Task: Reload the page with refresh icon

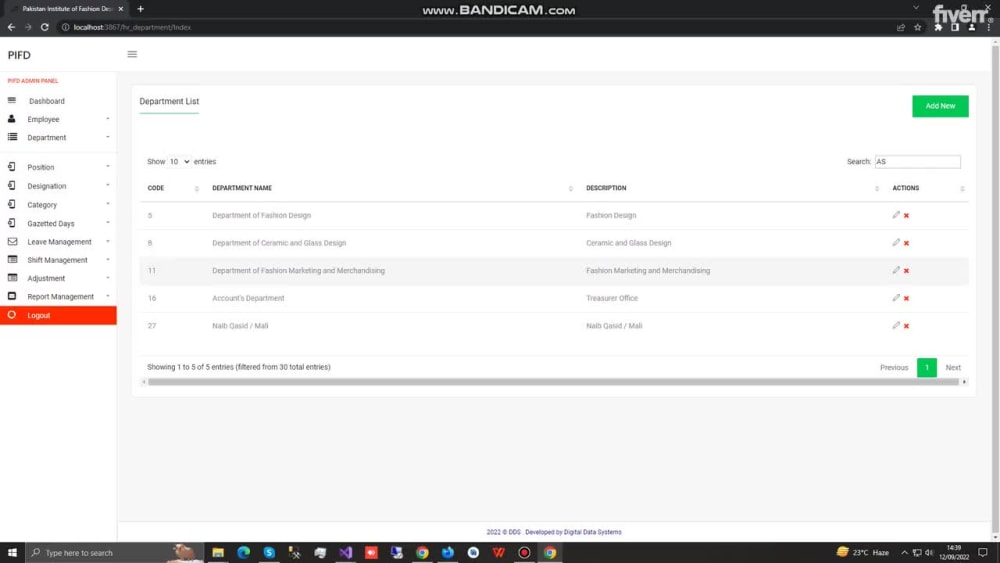Action: (x=45, y=27)
